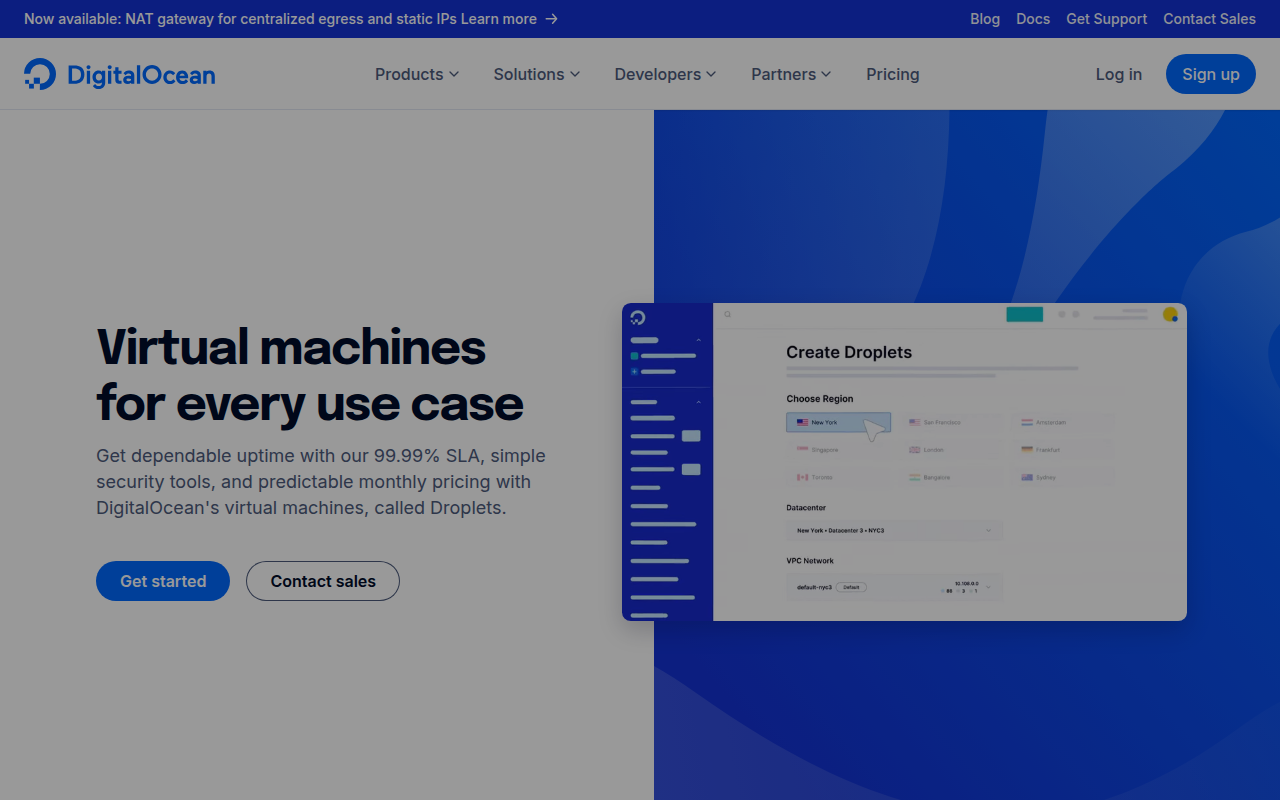
Task: Open the Docs link in top bar
Action: click(x=1033, y=19)
